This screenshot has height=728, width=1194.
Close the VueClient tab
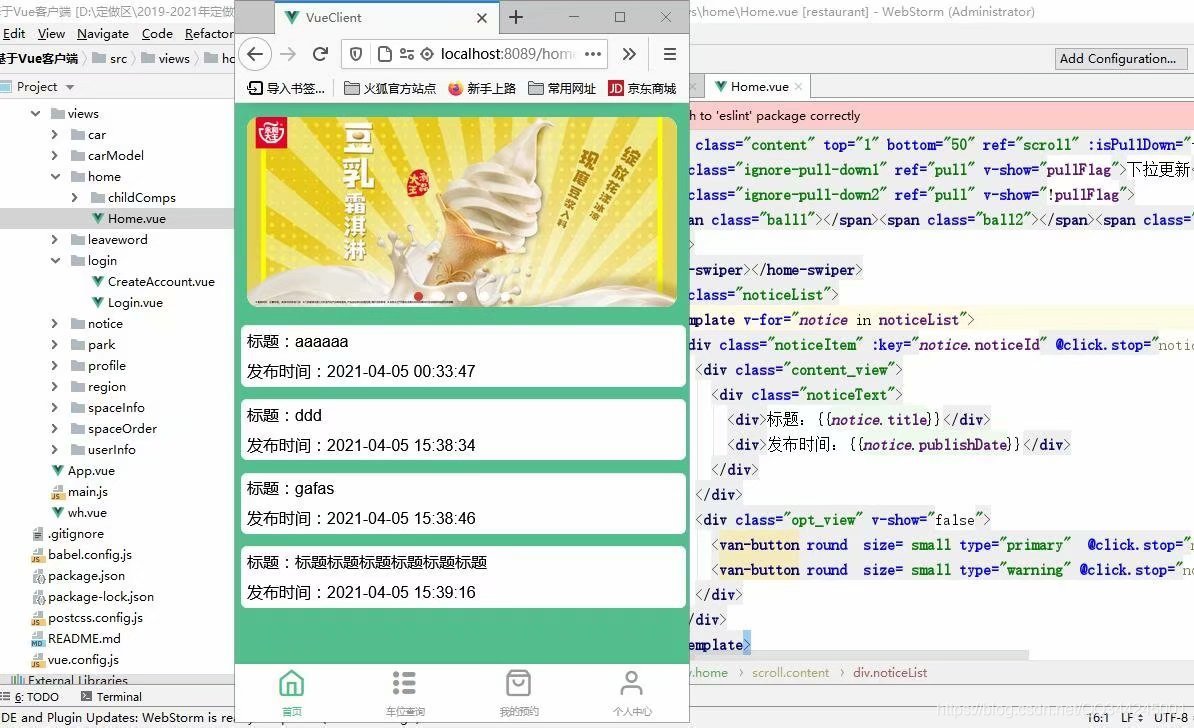click(482, 18)
